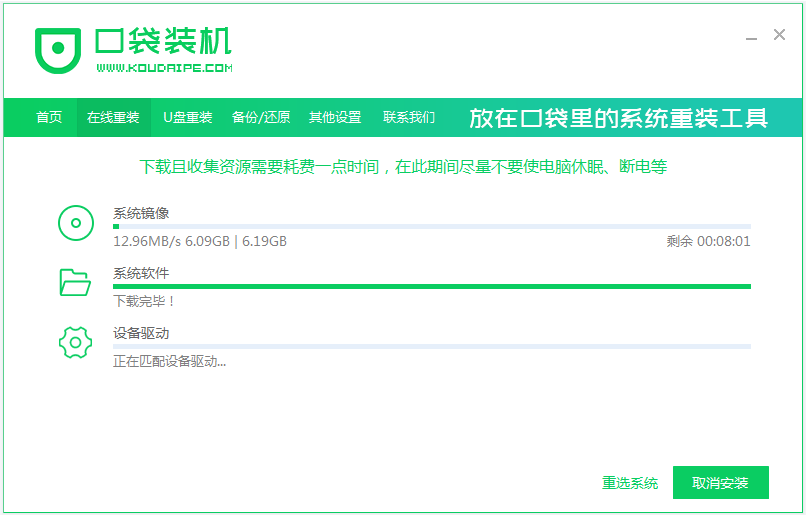Click the disc icon beside 系统镜像
Image resolution: width=806 pixels, height=515 pixels.
pos(75,222)
